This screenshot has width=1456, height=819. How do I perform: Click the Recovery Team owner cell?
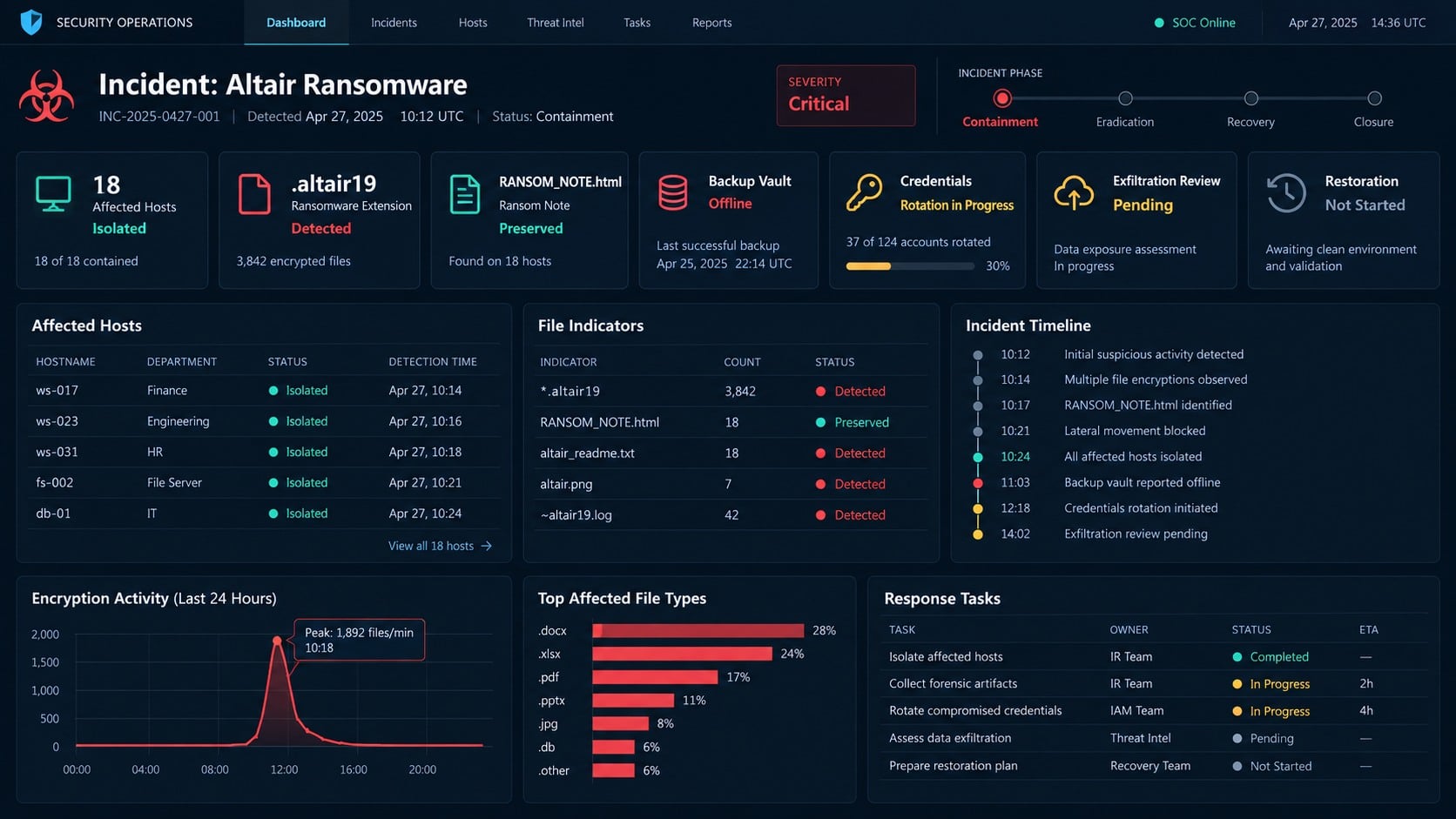(x=1150, y=766)
